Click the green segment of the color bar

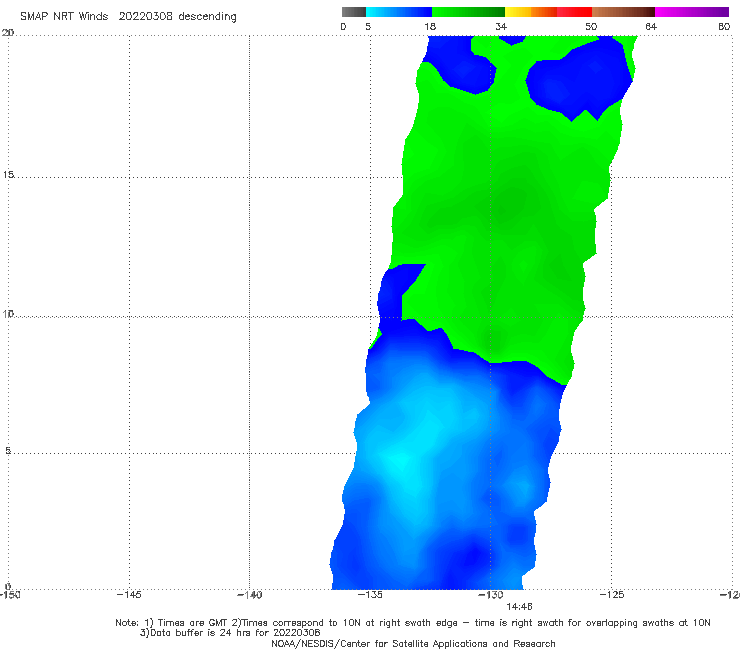(x=468, y=12)
